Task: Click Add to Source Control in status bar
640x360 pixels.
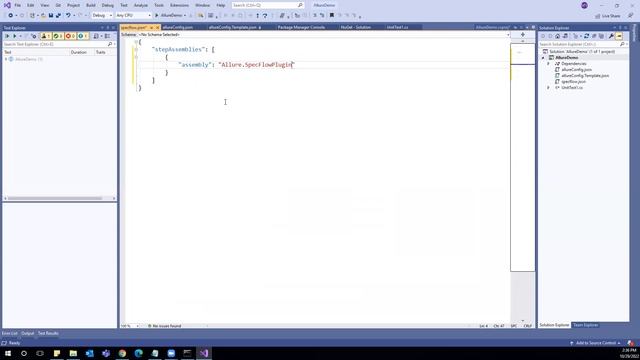Action: click(595, 343)
